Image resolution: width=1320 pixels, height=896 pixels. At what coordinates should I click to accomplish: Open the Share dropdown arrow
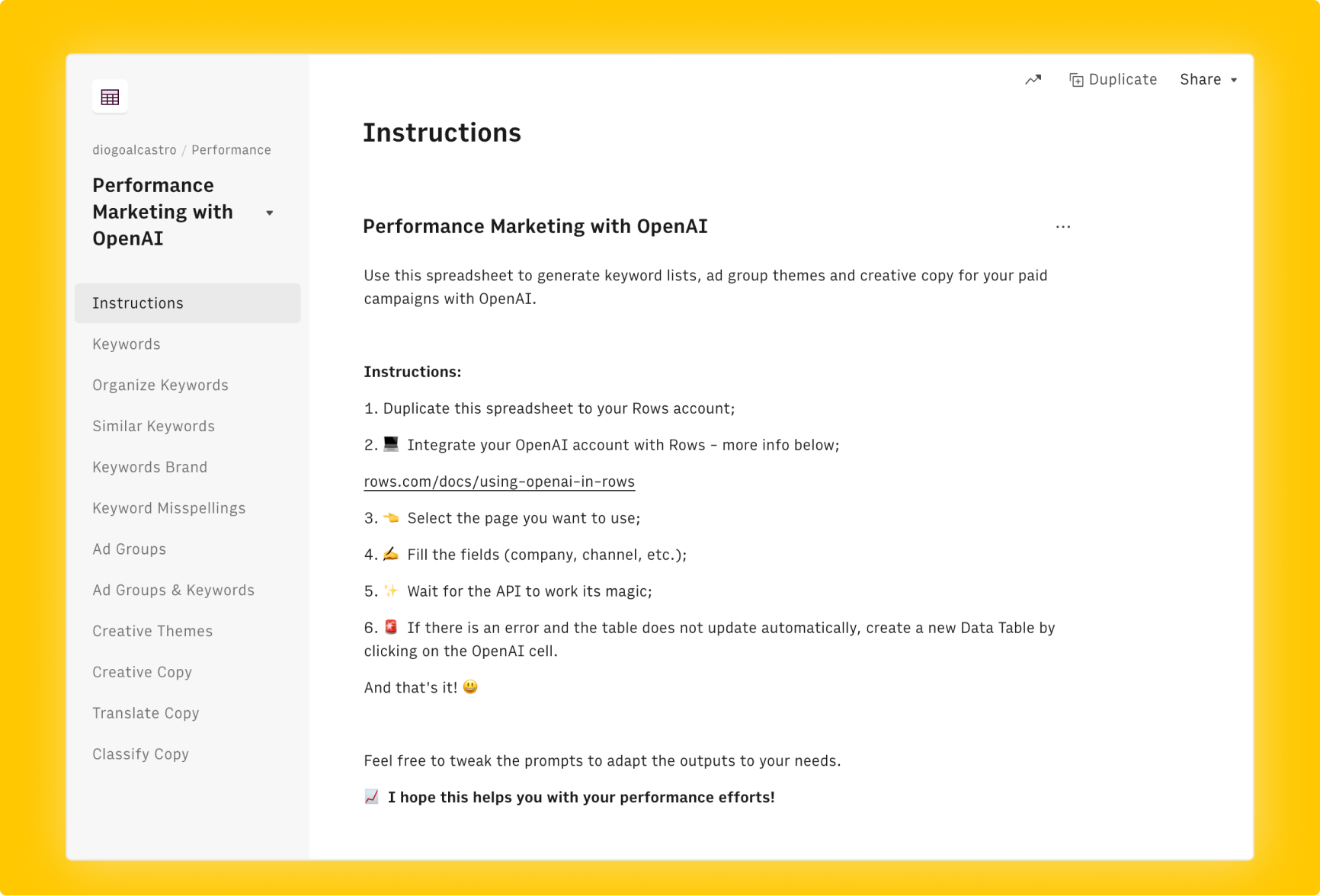(1234, 80)
